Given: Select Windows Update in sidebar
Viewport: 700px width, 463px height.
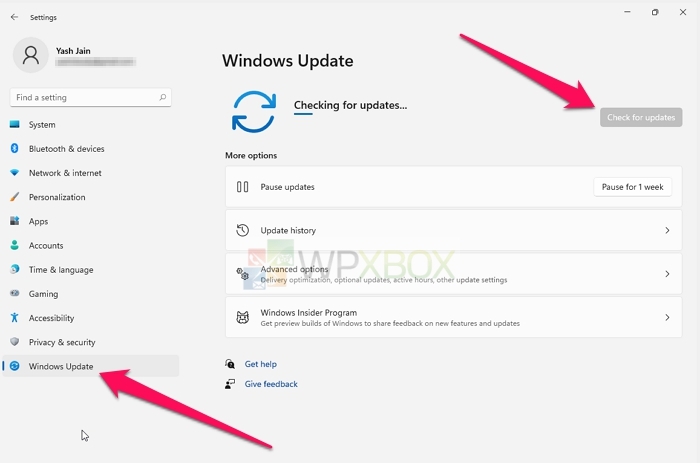Looking at the screenshot, I should click(91, 366).
